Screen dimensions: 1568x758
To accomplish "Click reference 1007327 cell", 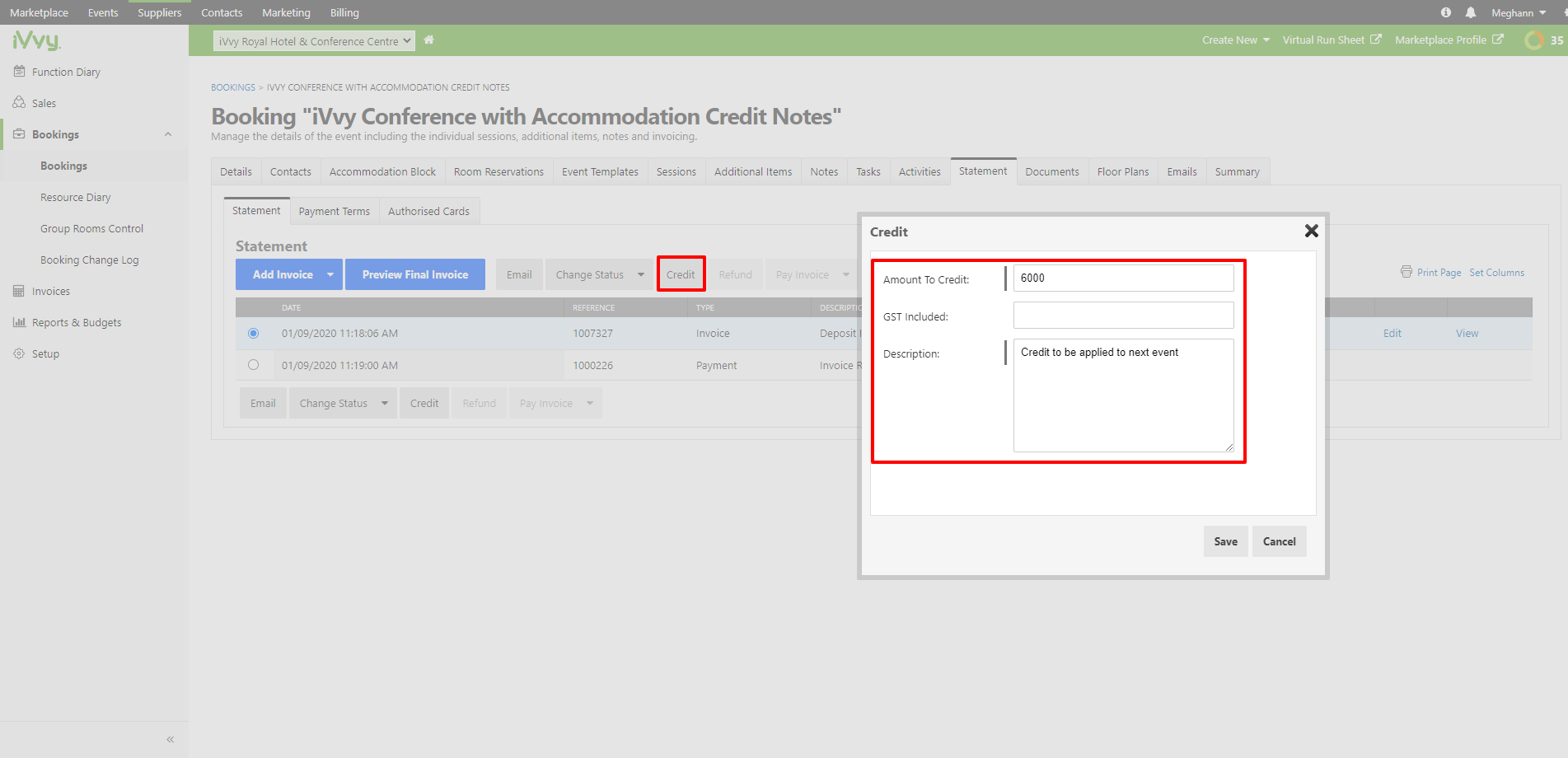I will coord(592,334).
